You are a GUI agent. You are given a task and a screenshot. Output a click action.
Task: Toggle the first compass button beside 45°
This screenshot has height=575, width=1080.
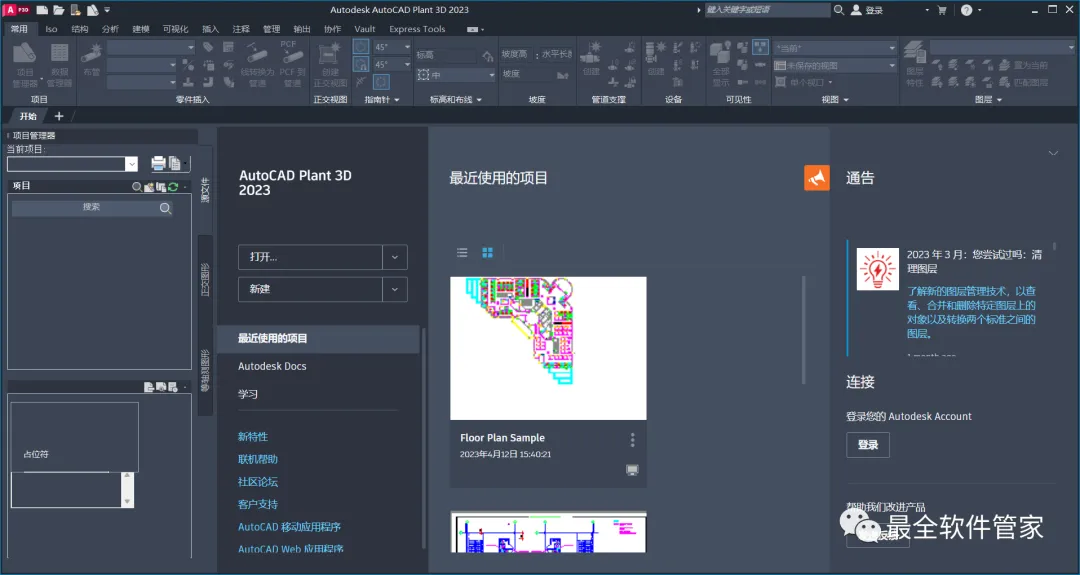coord(361,47)
